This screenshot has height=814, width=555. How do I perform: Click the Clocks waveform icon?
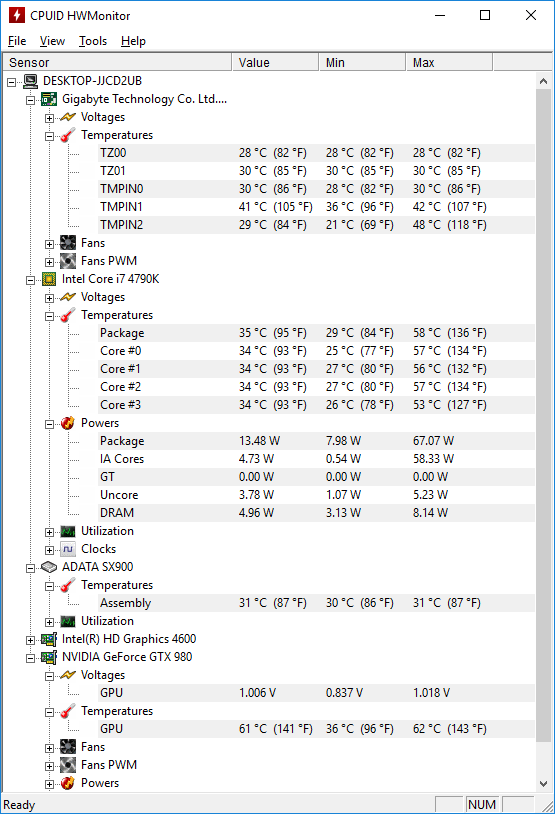68,549
